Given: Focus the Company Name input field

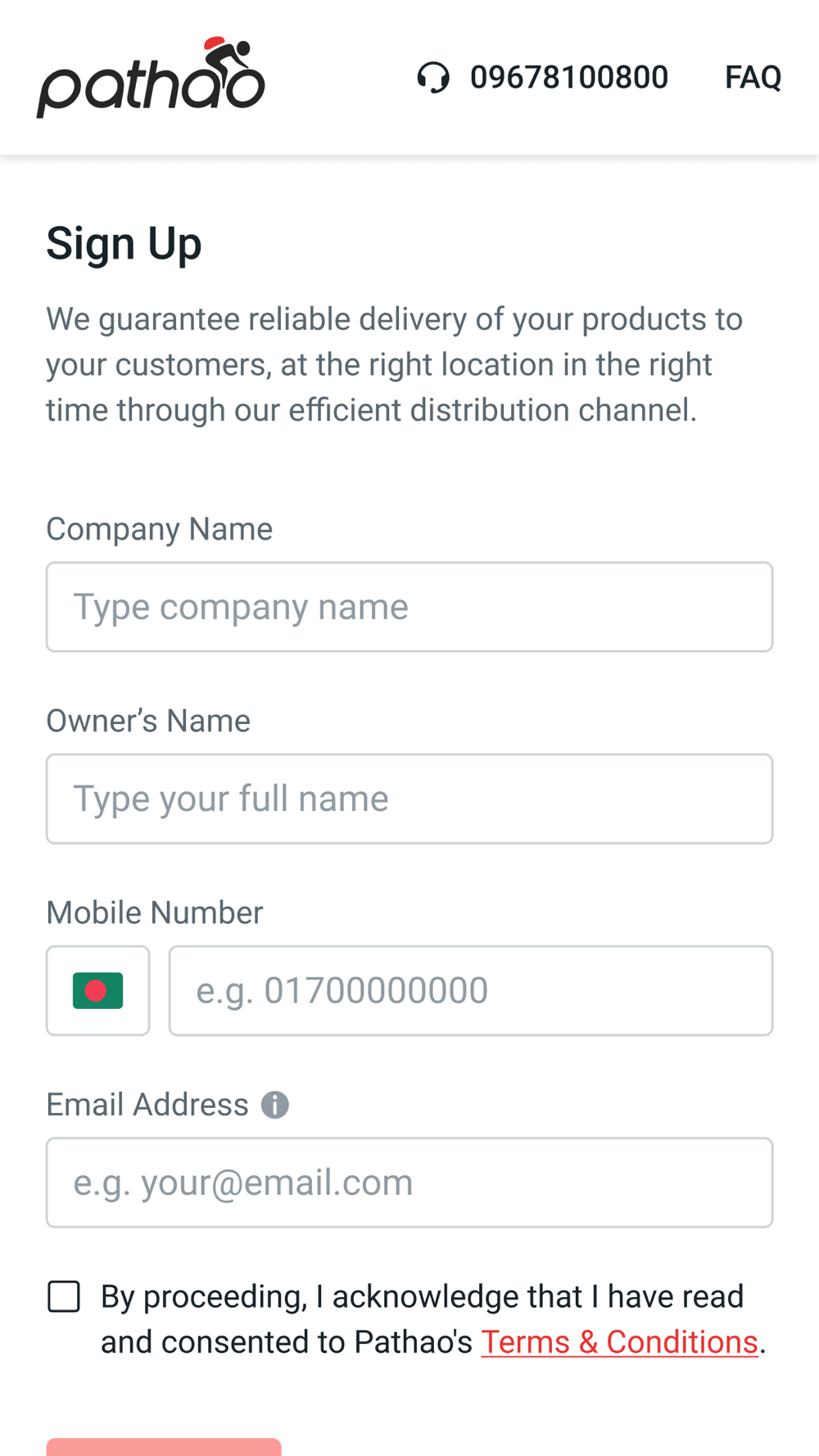Looking at the screenshot, I should 409,607.
